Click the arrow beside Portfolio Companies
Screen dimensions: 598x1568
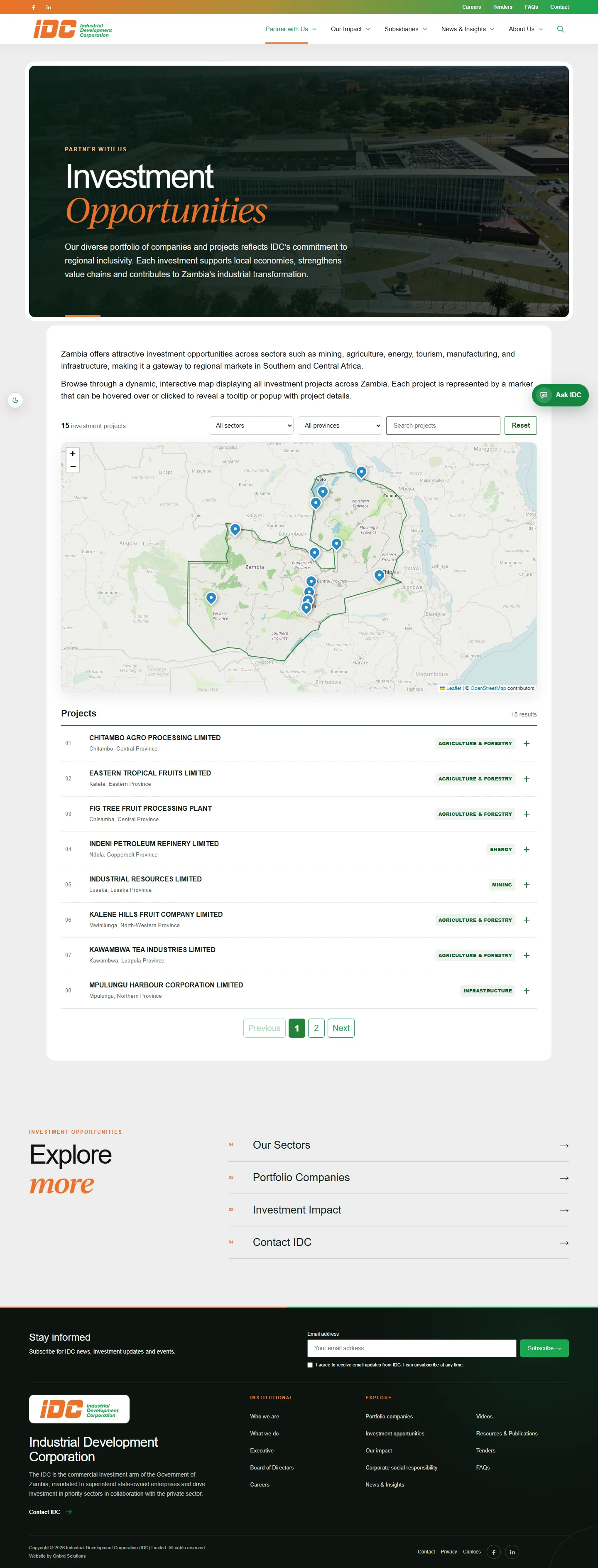(564, 1178)
